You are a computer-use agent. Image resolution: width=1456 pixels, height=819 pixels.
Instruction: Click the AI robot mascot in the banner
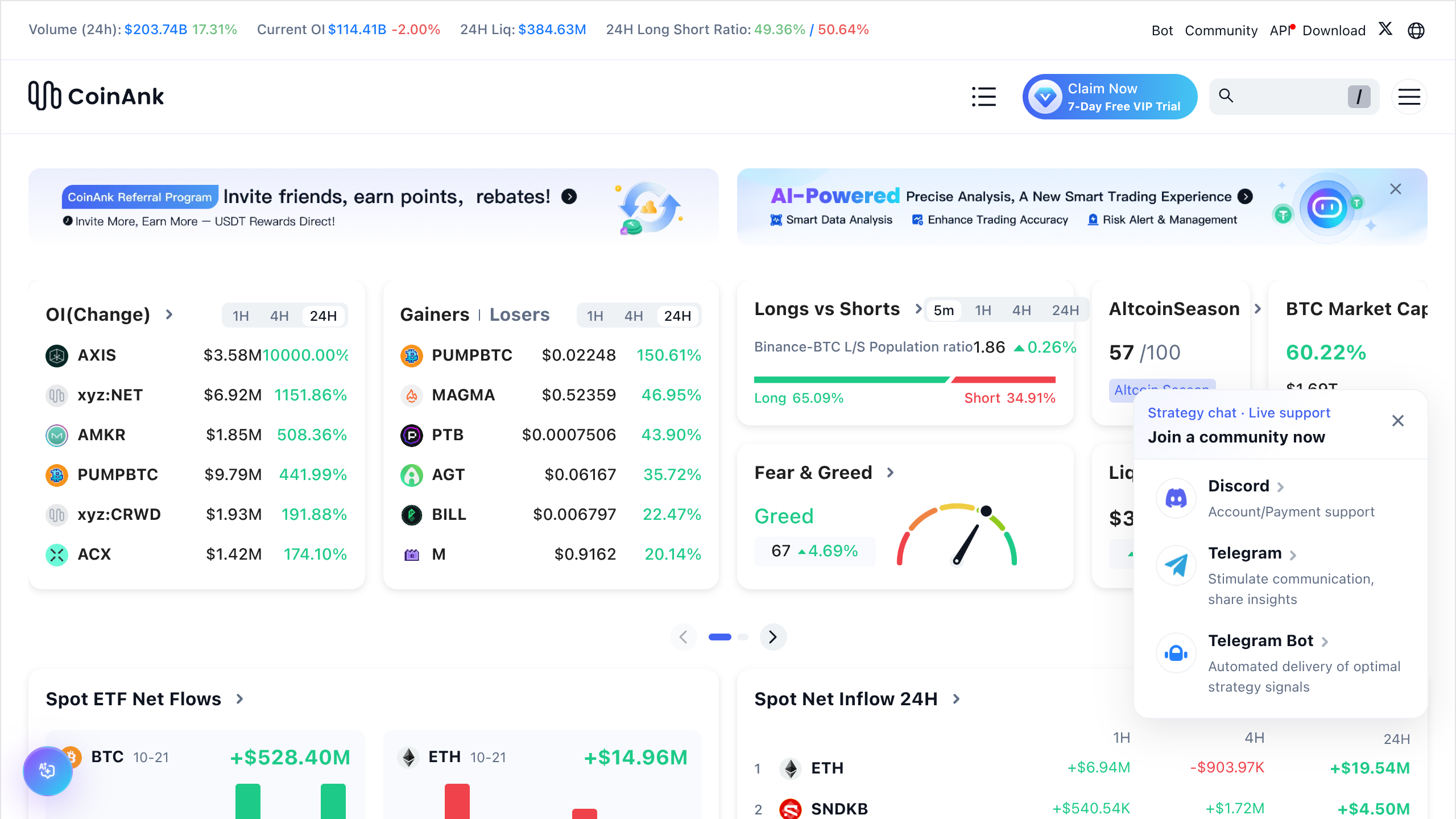[x=1327, y=208]
